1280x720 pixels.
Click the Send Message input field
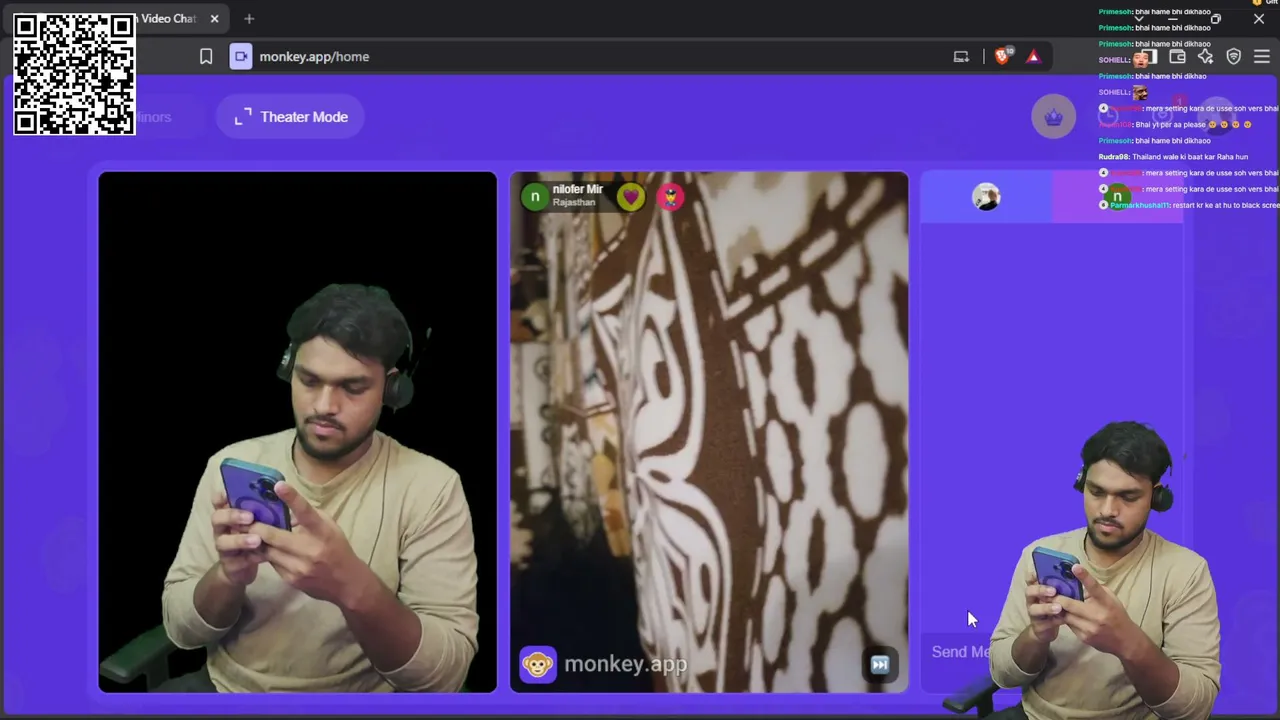(x=1050, y=652)
